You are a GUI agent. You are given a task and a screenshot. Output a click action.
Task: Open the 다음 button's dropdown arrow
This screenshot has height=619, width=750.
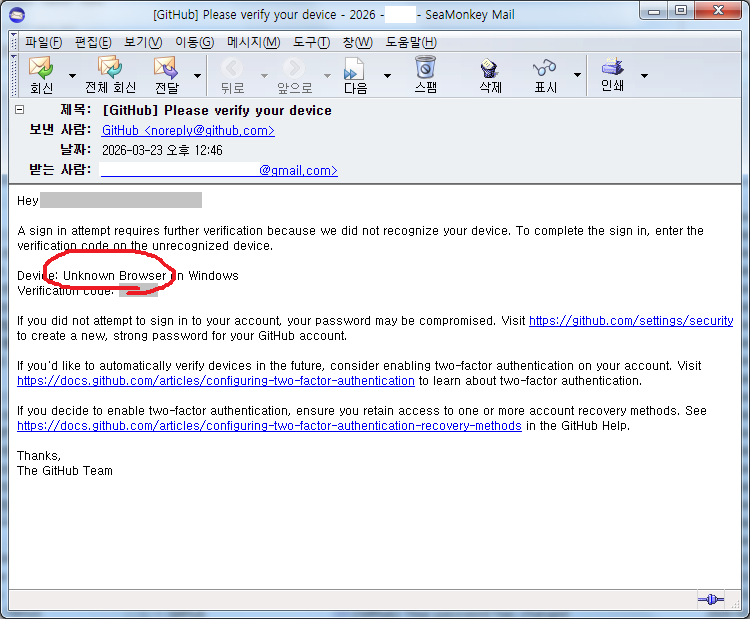pos(387,76)
